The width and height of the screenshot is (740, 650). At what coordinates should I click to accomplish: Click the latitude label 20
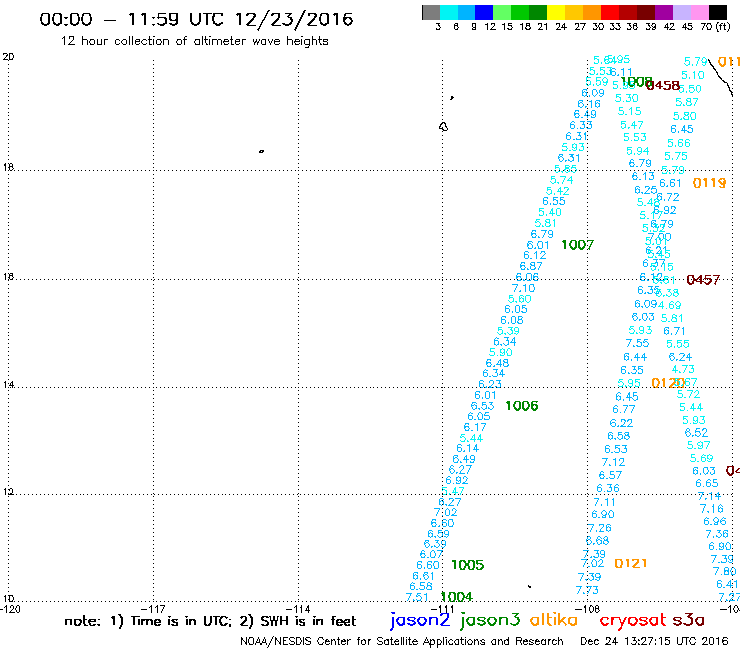8,57
